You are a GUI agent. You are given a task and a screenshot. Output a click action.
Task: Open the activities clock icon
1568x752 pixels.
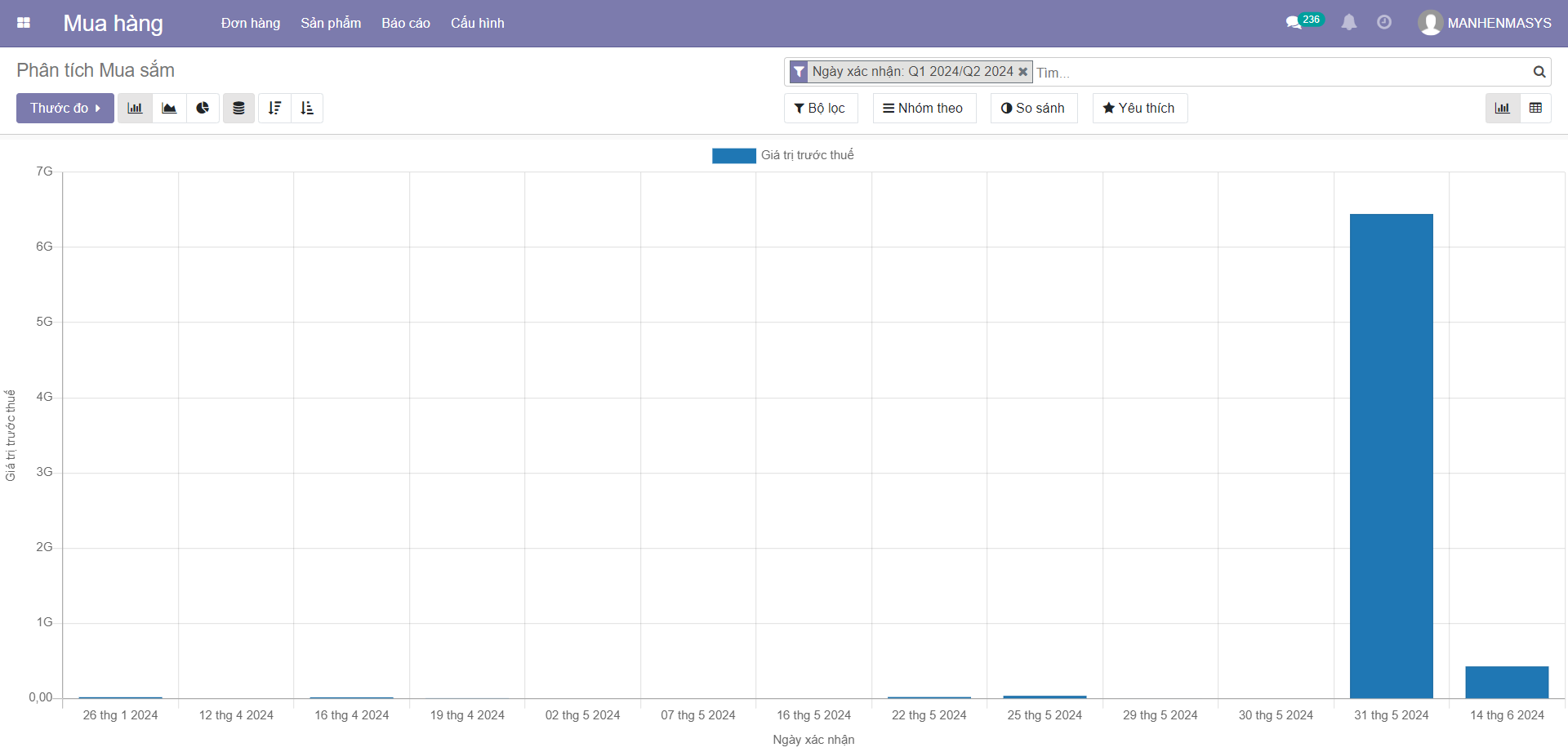1384,23
